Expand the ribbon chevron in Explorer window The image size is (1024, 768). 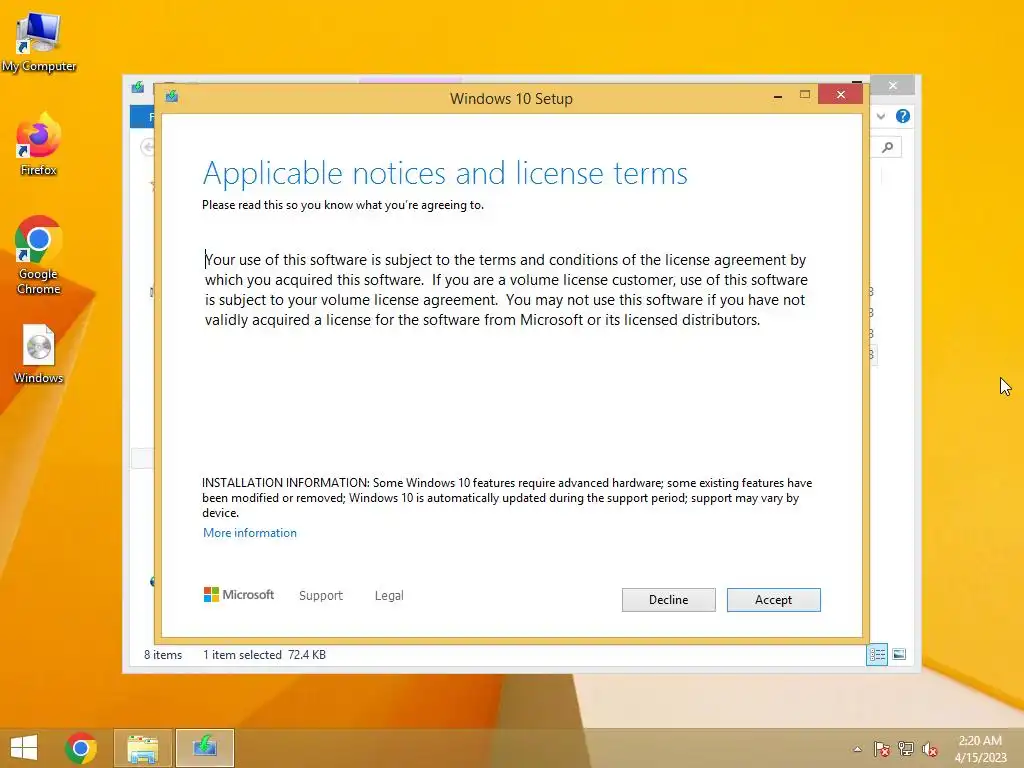[881, 116]
